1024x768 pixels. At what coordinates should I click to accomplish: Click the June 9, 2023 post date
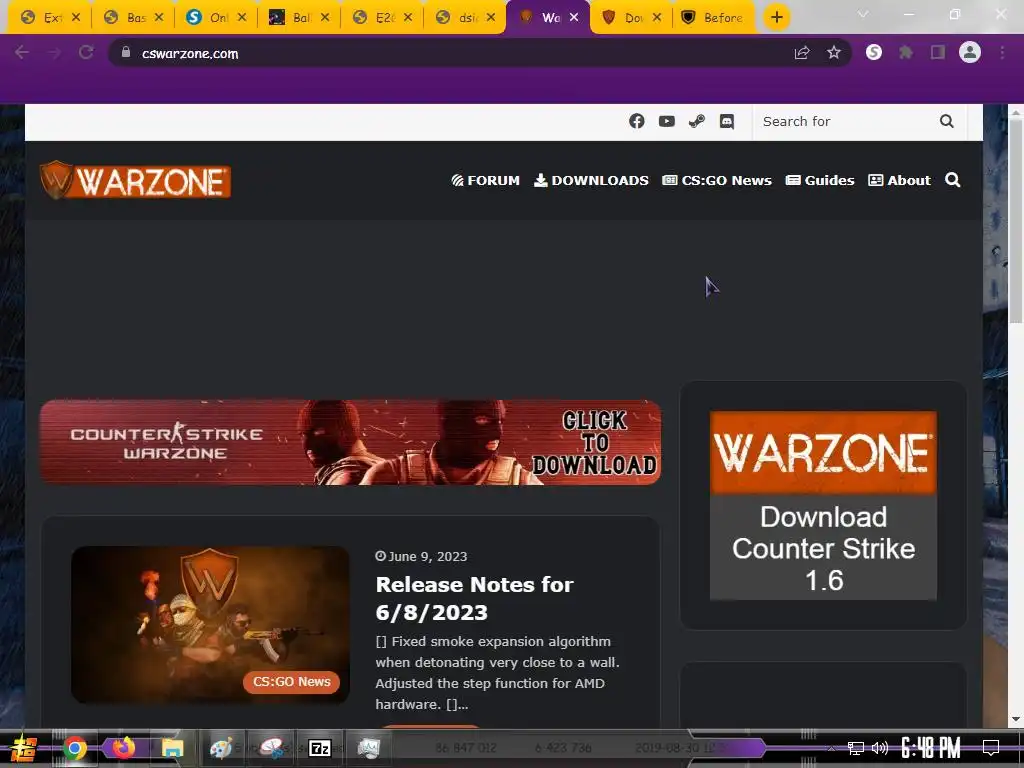[421, 556]
